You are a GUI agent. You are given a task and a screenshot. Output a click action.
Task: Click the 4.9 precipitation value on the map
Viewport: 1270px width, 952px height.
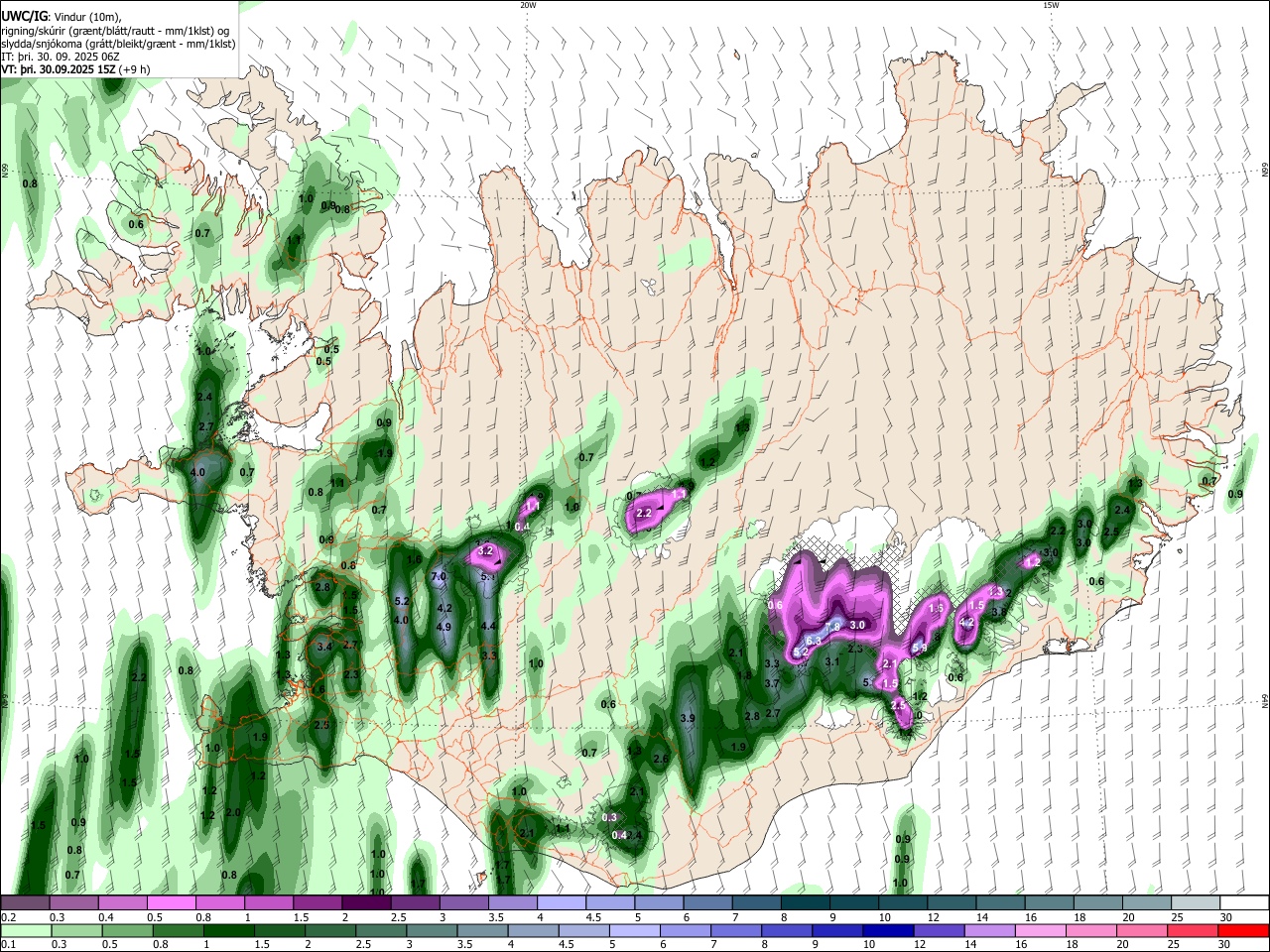[444, 627]
